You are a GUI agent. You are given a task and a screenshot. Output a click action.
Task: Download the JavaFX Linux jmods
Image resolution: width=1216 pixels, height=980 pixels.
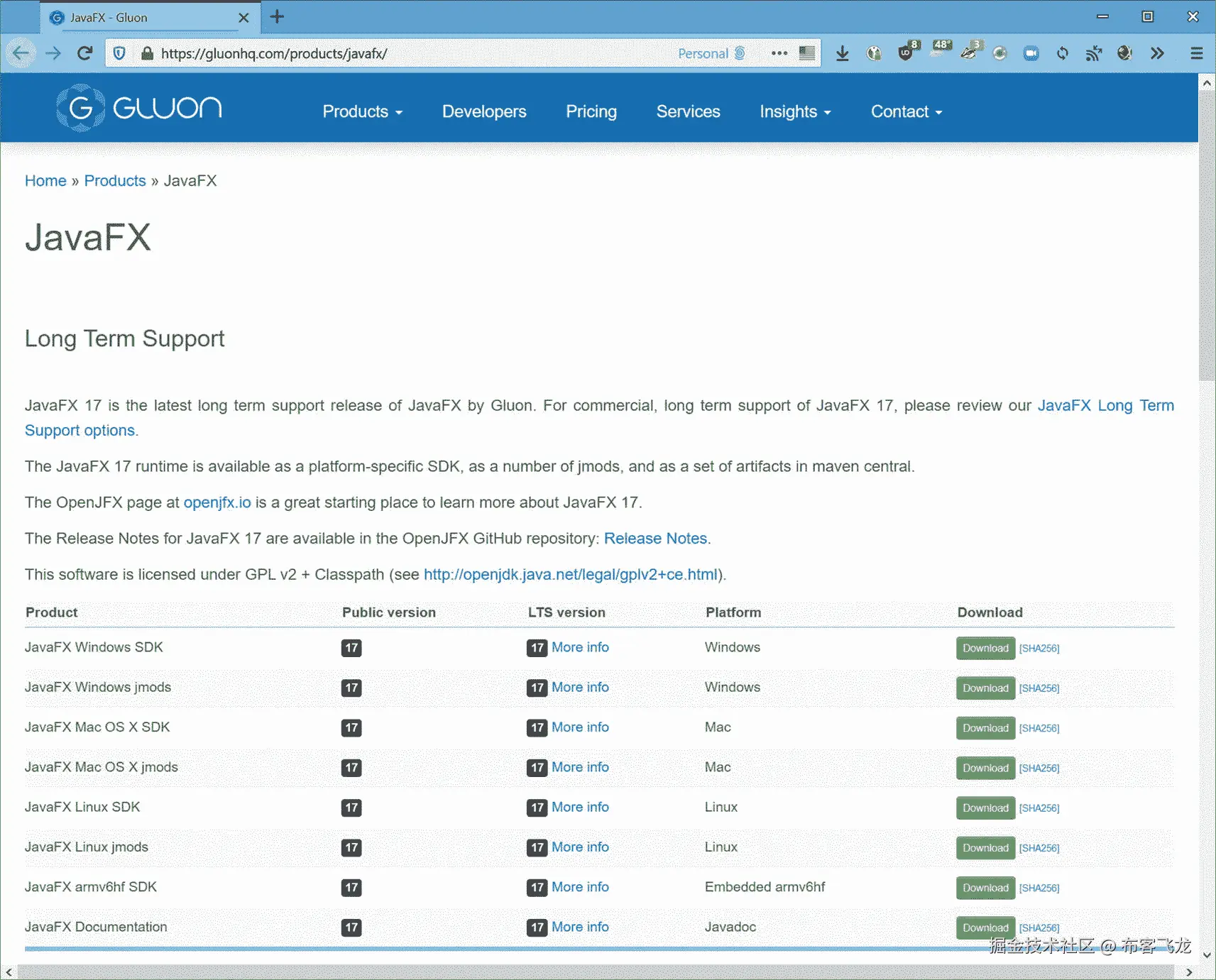tap(985, 848)
